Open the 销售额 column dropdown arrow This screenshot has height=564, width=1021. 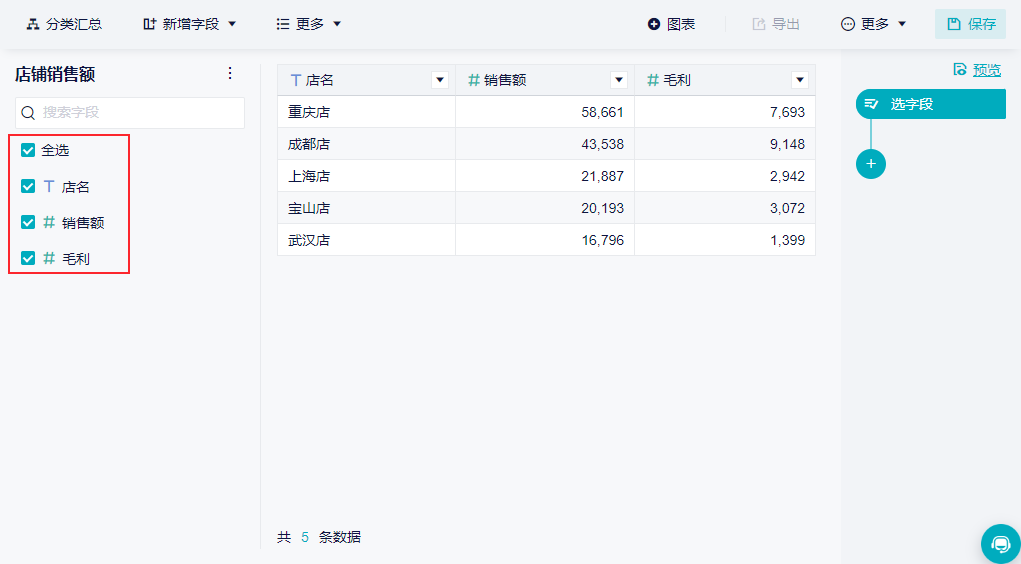[619, 80]
